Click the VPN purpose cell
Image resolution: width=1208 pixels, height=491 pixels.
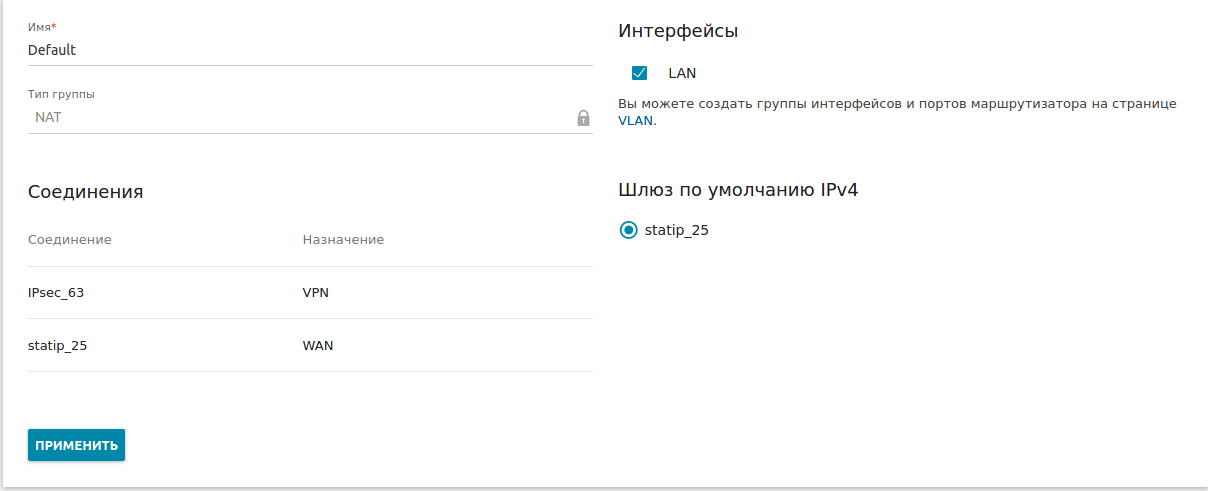click(316, 293)
